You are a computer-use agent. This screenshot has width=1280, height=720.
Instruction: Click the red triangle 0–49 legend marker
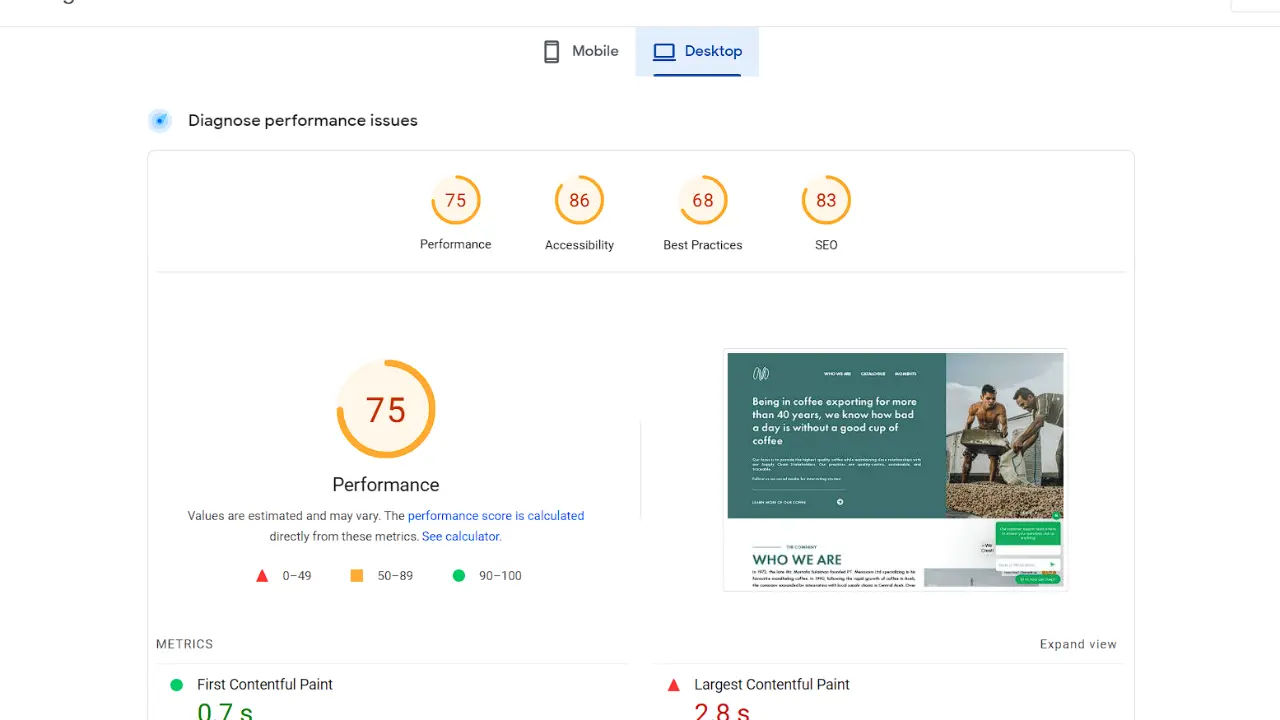(x=262, y=576)
